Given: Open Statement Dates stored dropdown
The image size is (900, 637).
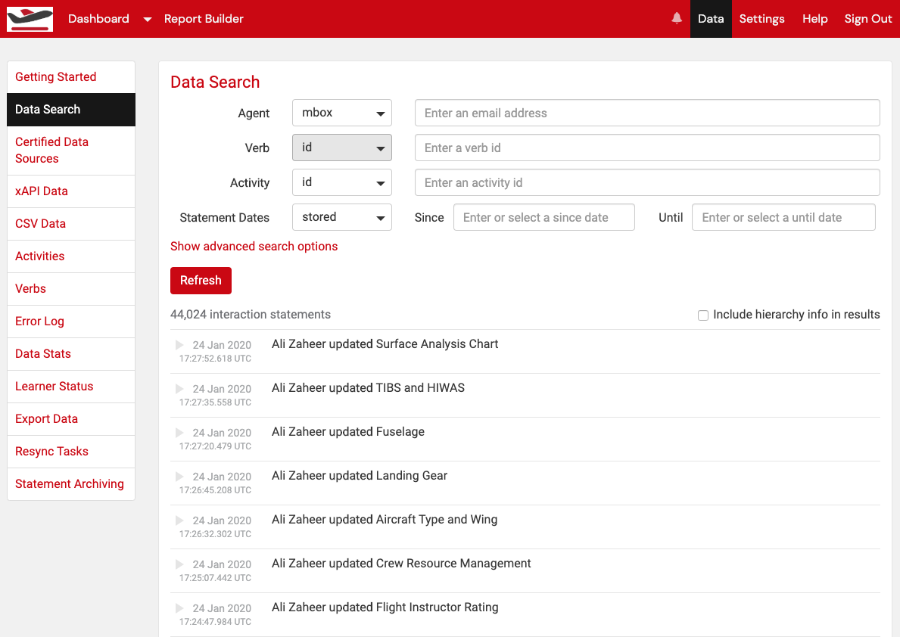Looking at the screenshot, I should [x=342, y=217].
